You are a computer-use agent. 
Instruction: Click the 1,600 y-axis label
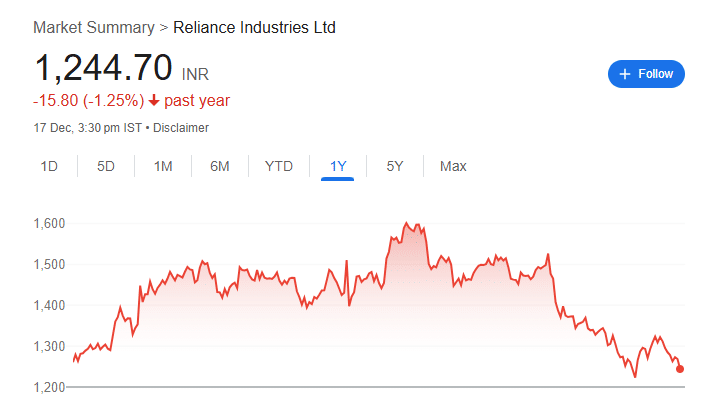point(50,223)
